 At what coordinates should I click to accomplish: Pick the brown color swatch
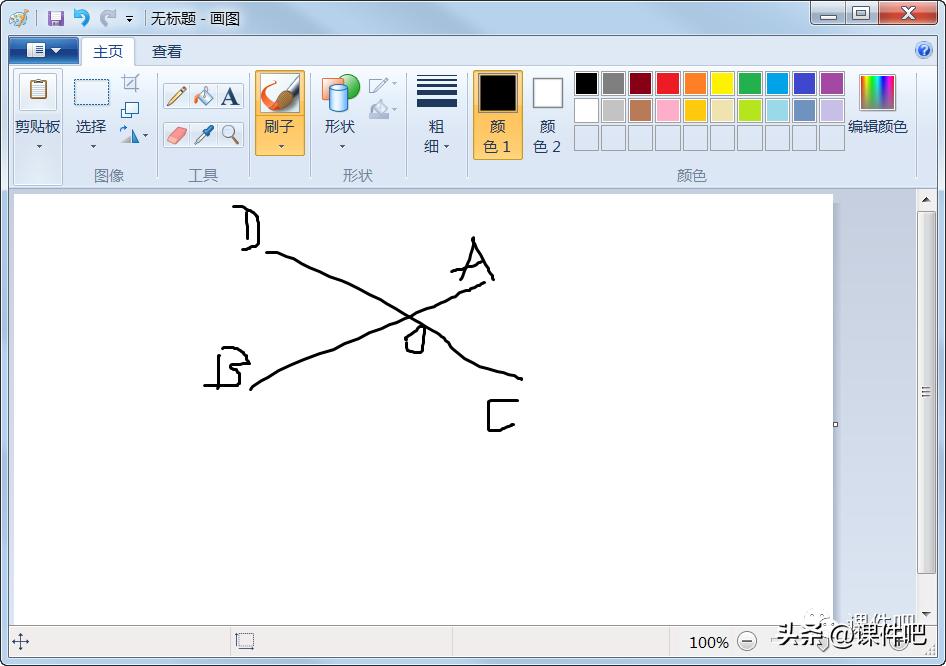click(x=640, y=110)
